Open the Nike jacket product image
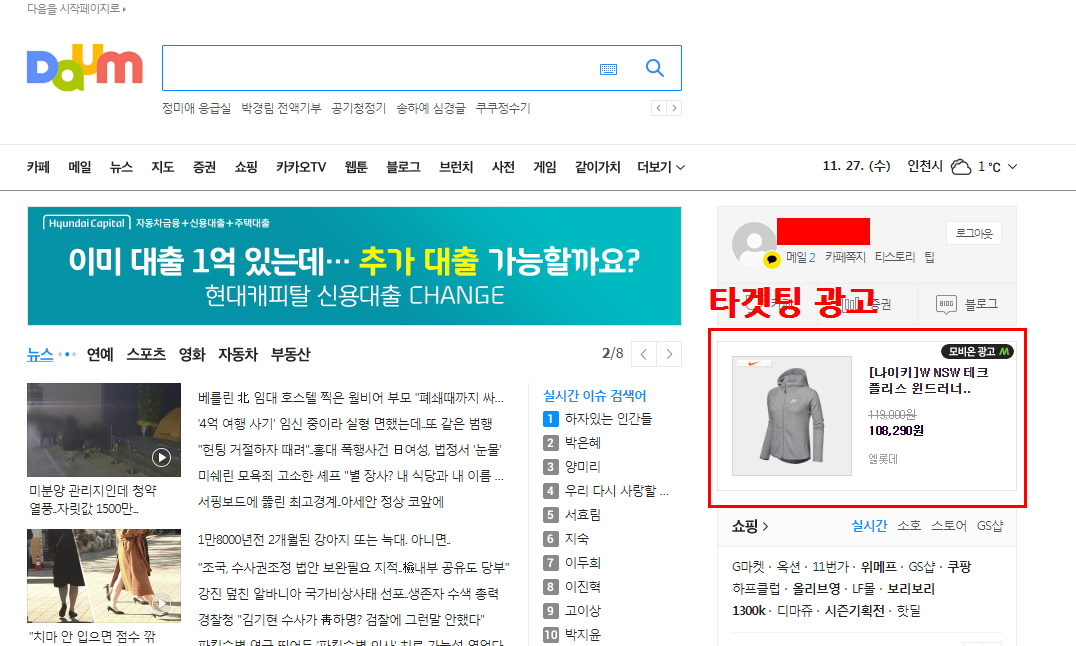The height and width of the screenshot is (646, 1076). pos(792,416)
